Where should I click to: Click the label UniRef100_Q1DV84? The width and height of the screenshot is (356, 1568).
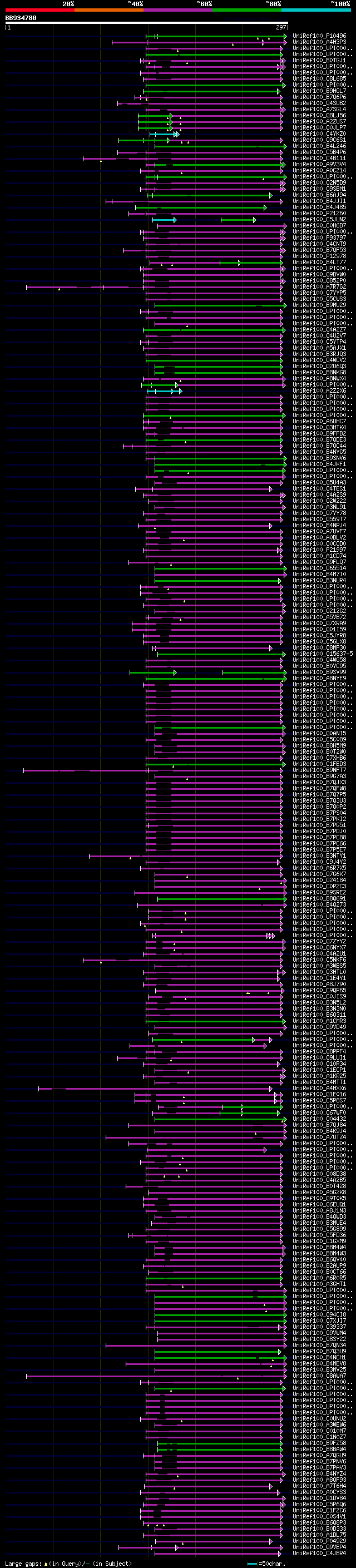[x=319, y=1498]
